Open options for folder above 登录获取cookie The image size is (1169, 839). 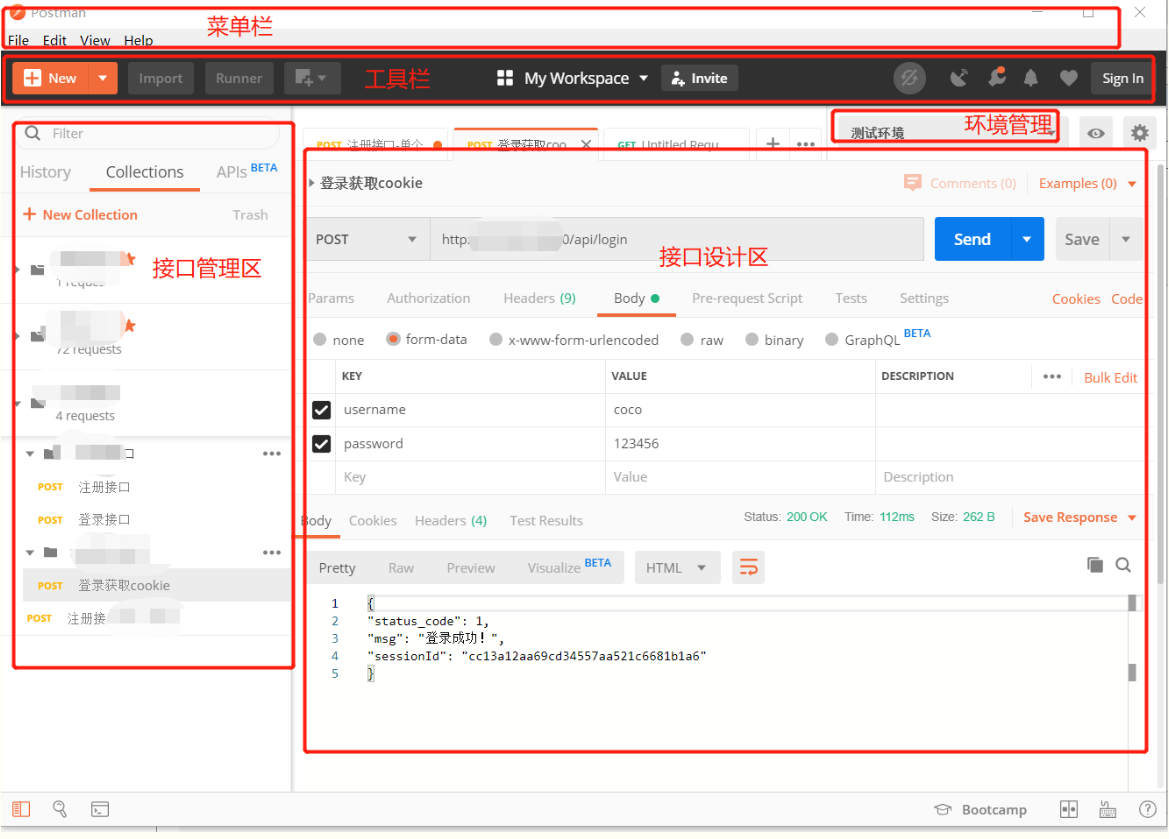271,553
